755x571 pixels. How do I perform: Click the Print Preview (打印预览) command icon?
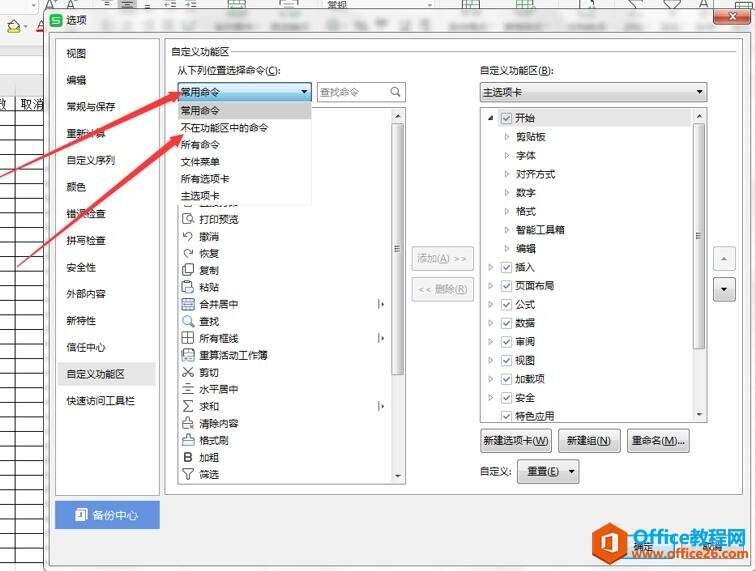point(188,219)
